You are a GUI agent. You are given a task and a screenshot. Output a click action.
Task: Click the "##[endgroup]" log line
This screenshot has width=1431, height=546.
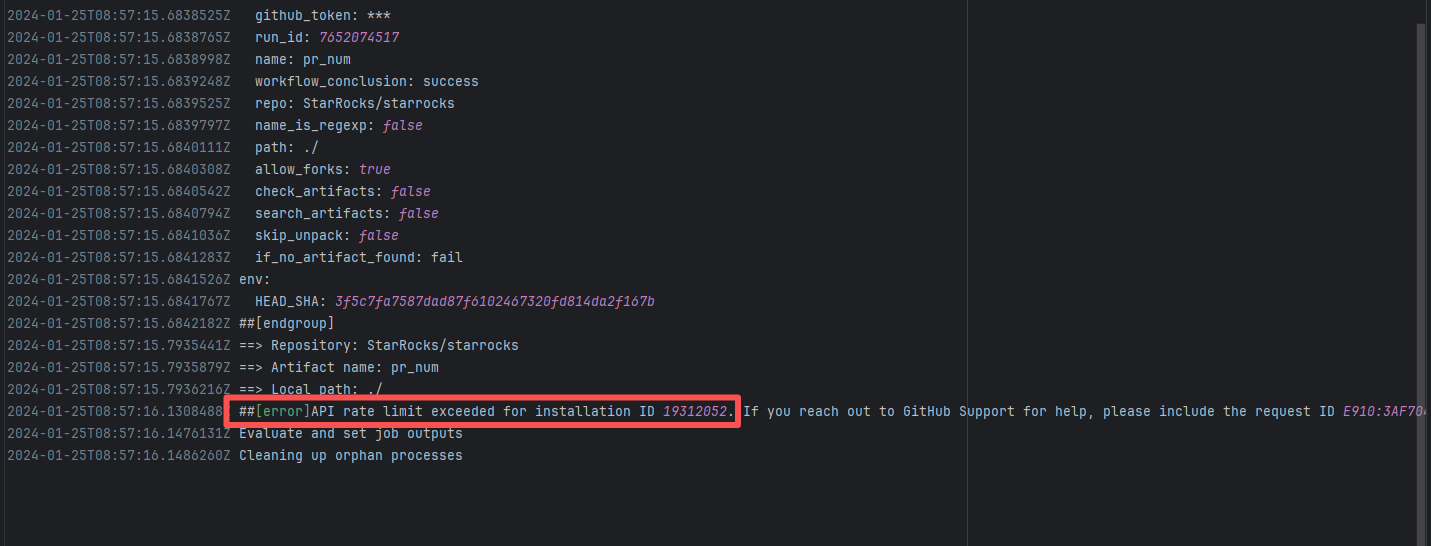click(x=286, y=323)
